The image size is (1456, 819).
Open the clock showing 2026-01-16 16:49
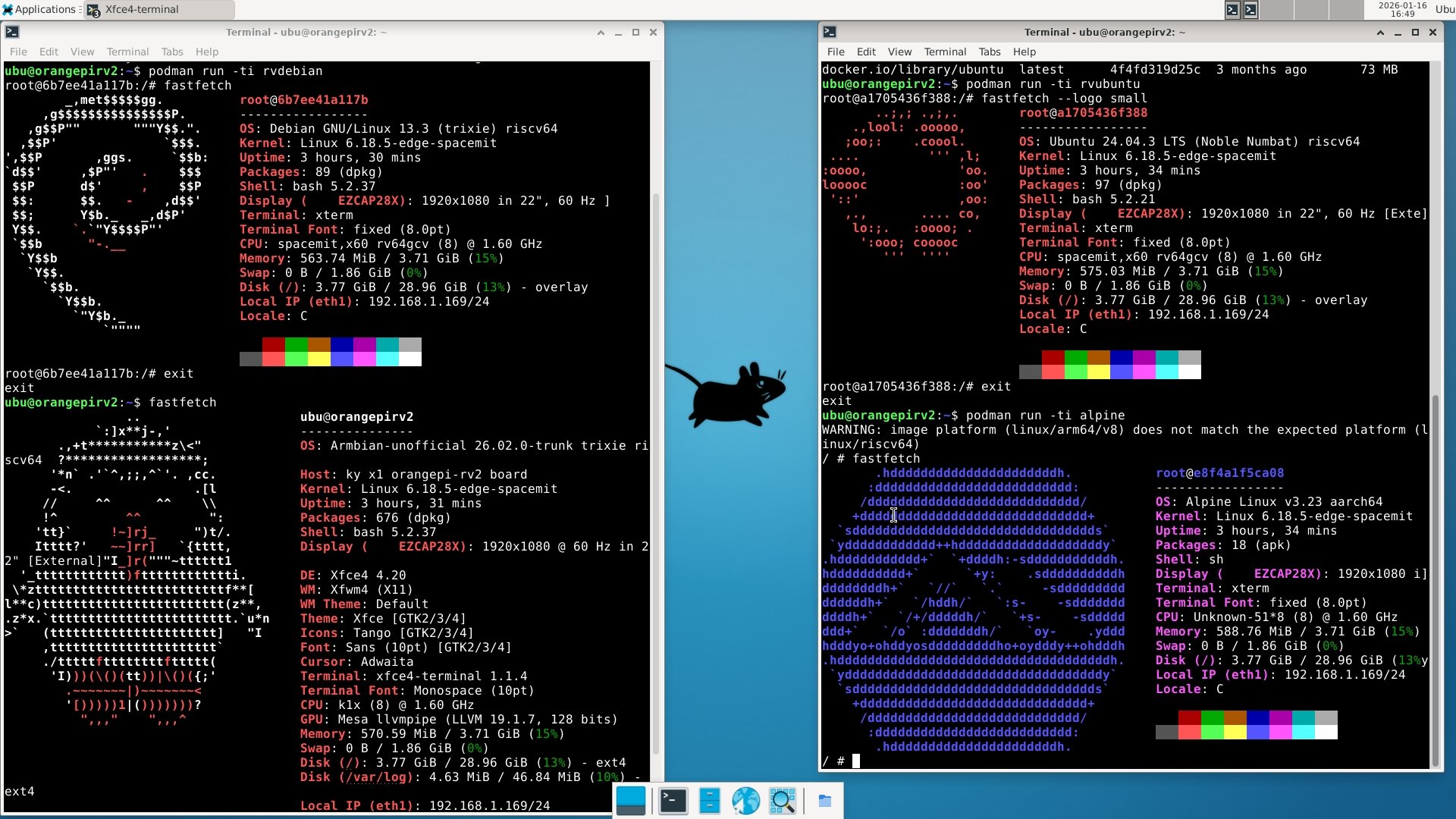click(1402, 10)
